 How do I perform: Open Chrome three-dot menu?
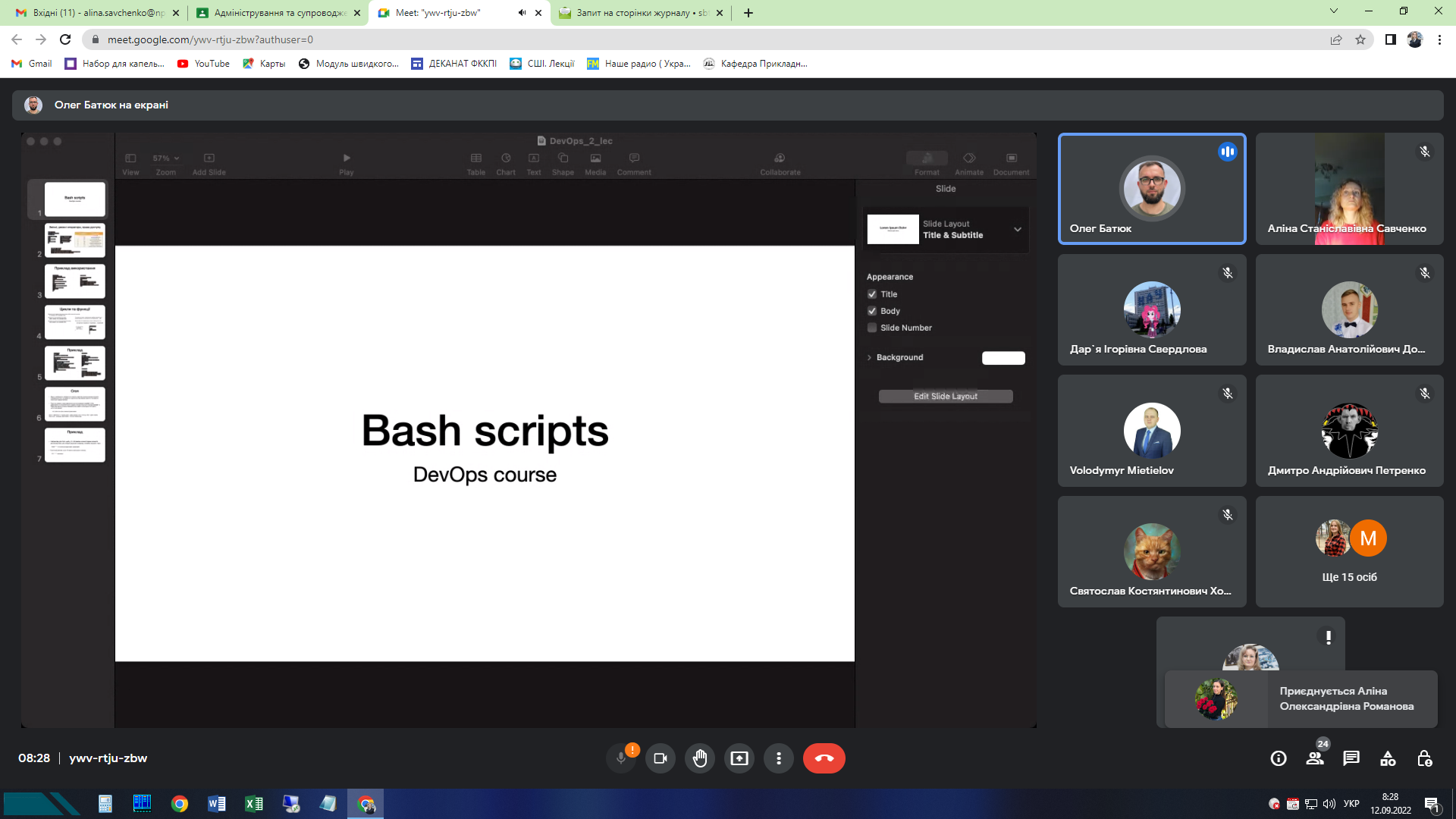pos(1439,39)
